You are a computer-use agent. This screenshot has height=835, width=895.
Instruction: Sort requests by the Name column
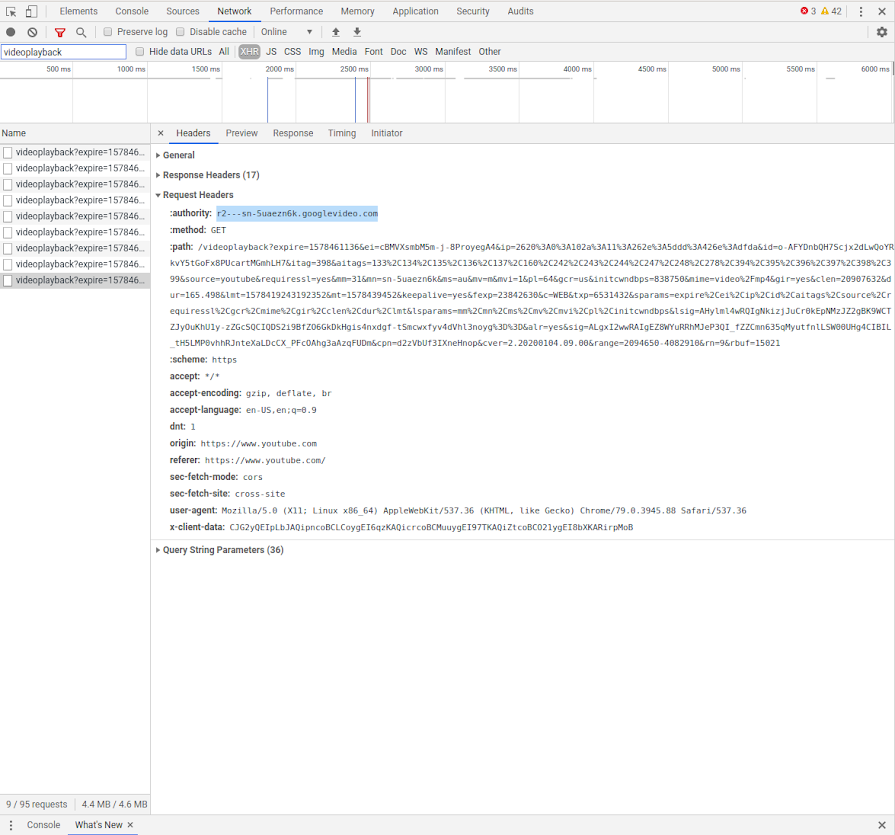[x=75, y=133]
